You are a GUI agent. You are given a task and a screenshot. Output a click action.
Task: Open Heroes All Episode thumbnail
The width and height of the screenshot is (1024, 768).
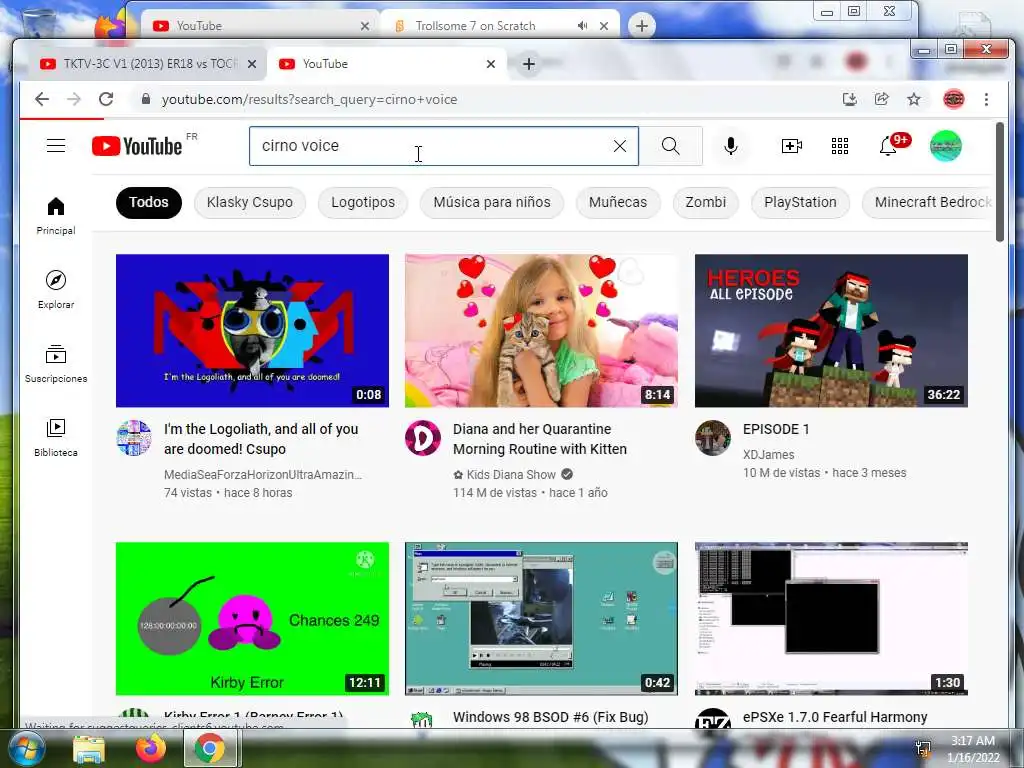[x=831, y=330]
